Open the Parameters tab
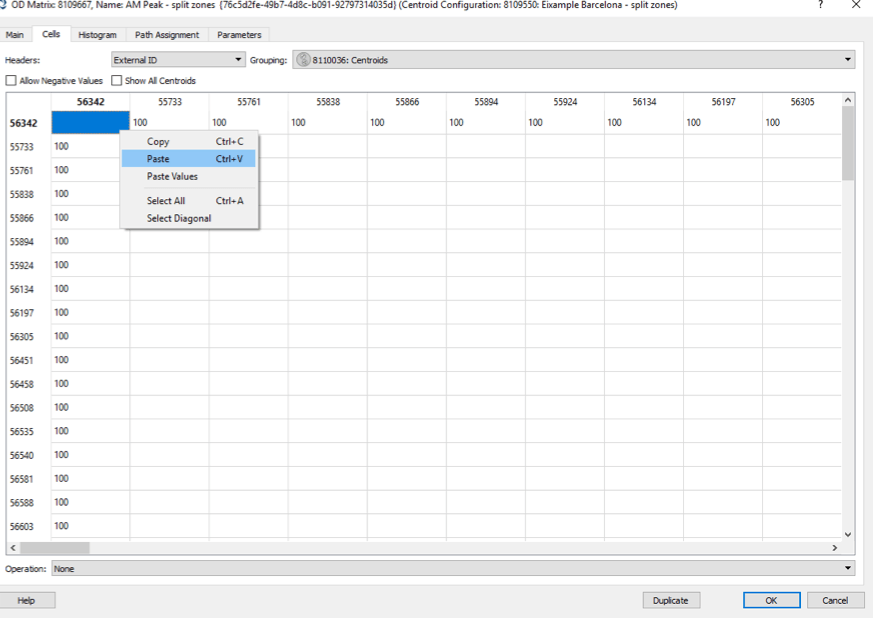Image resolution: width=873 pixels, height=618 pixels. click(x=239, y=35)
